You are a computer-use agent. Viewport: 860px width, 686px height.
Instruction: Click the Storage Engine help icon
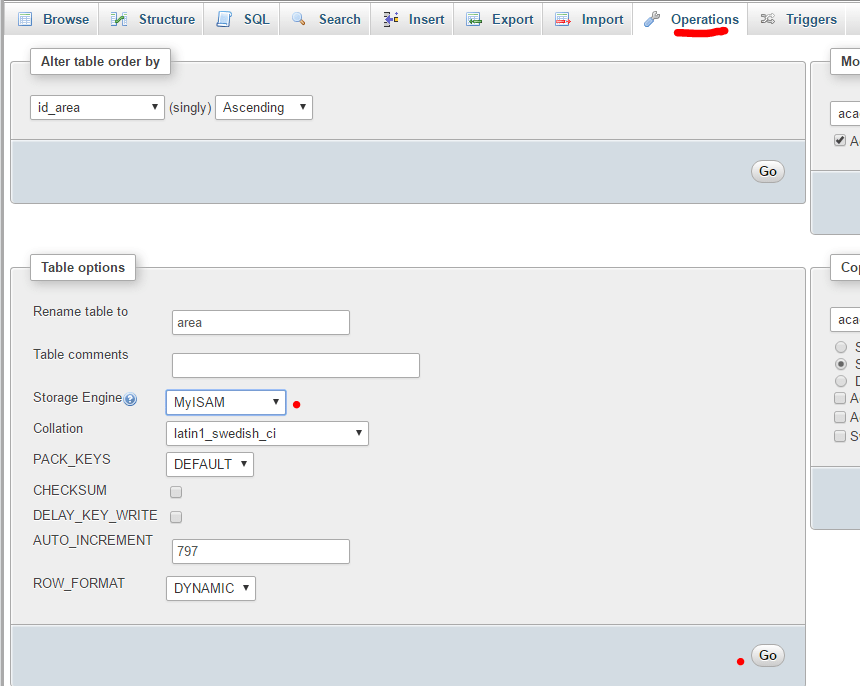(131, 399)
